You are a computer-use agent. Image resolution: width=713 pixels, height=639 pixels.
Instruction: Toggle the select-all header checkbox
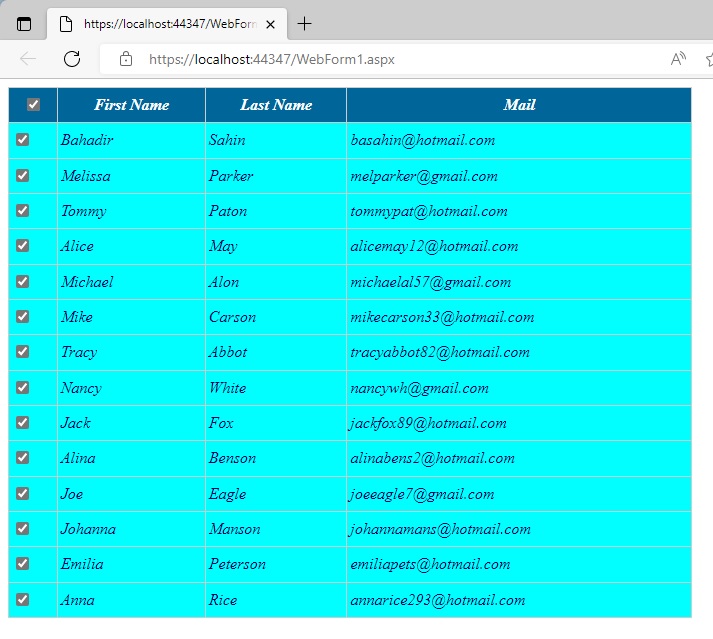coord(33,105)
